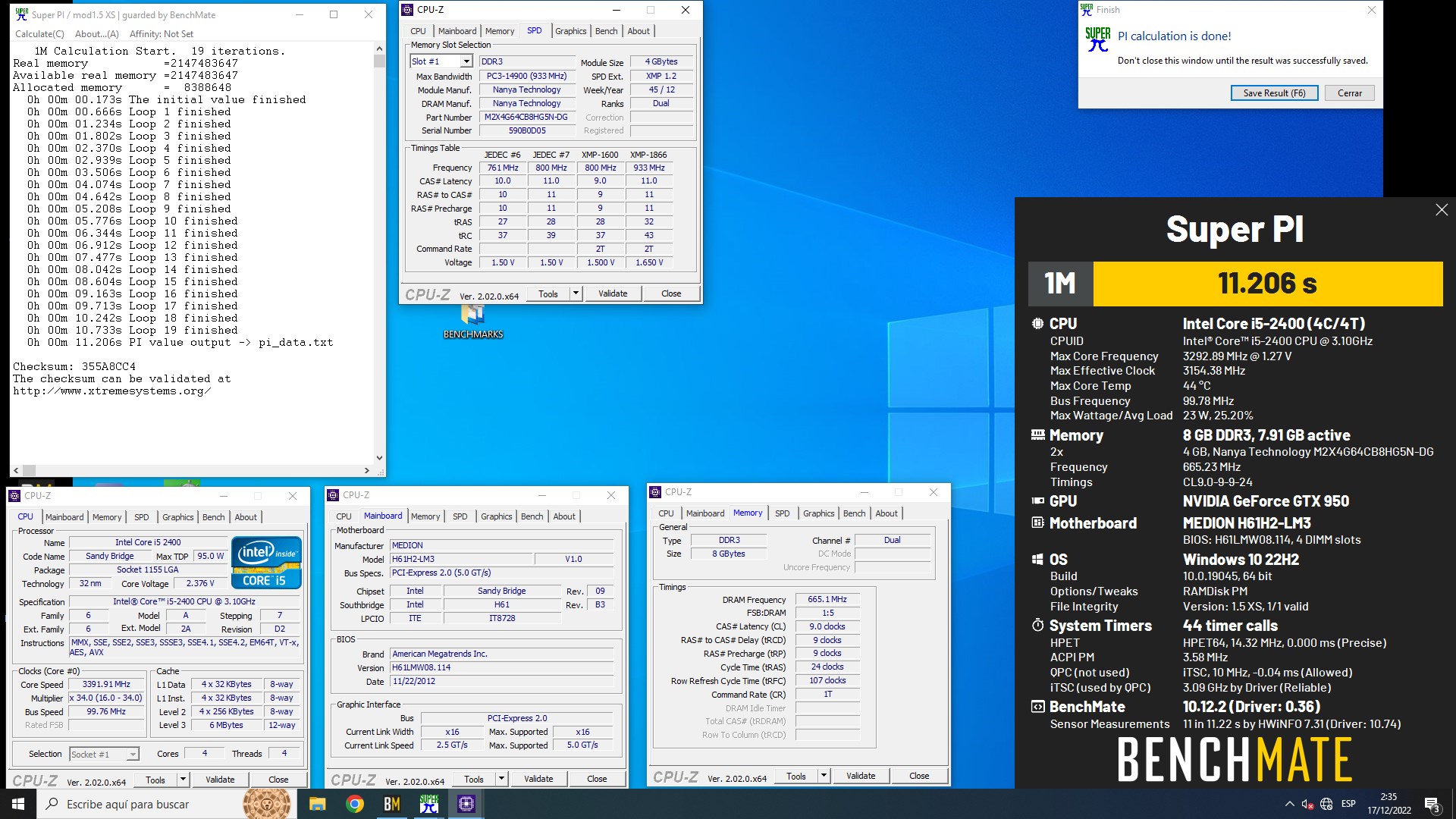Viewport: 1456px width, 819px height.
Task: Click the XMP-1866 column header
Action: [648, 155]
